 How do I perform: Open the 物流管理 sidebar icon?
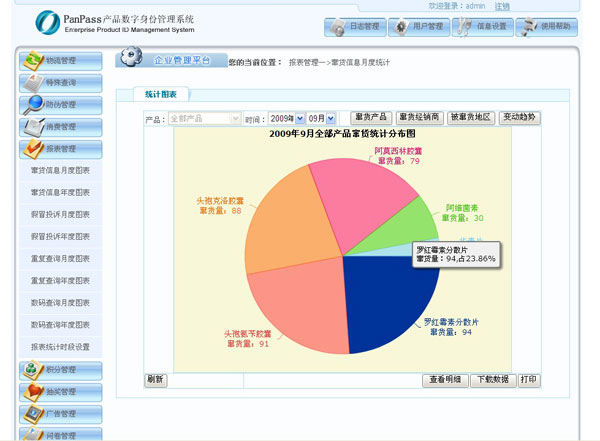pos(32,60)
